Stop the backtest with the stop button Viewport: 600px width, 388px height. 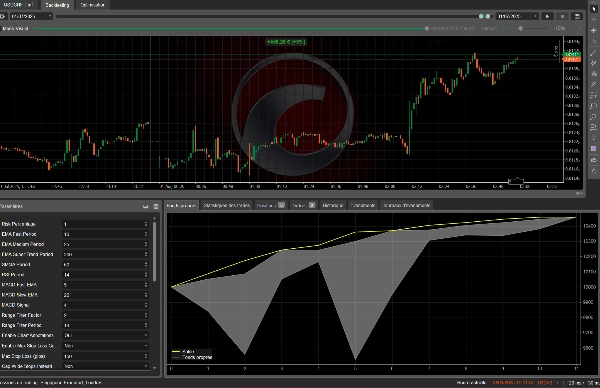[x=562, y=16]
